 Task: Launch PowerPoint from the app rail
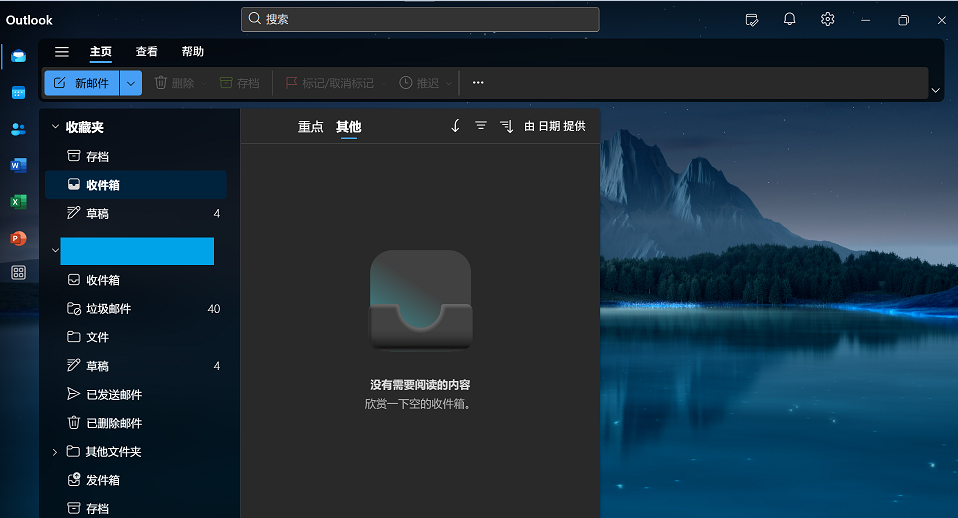tap(18, 238)
